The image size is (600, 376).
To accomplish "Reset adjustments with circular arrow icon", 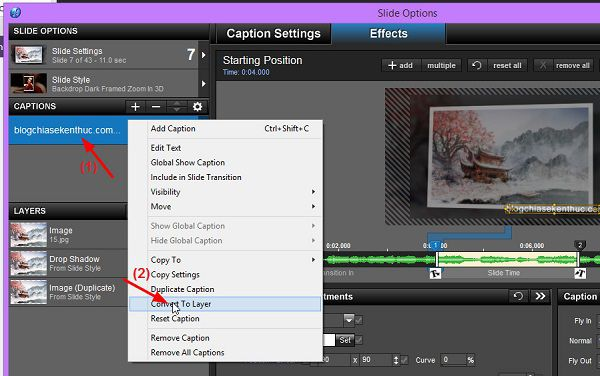I will pos(518,296).
